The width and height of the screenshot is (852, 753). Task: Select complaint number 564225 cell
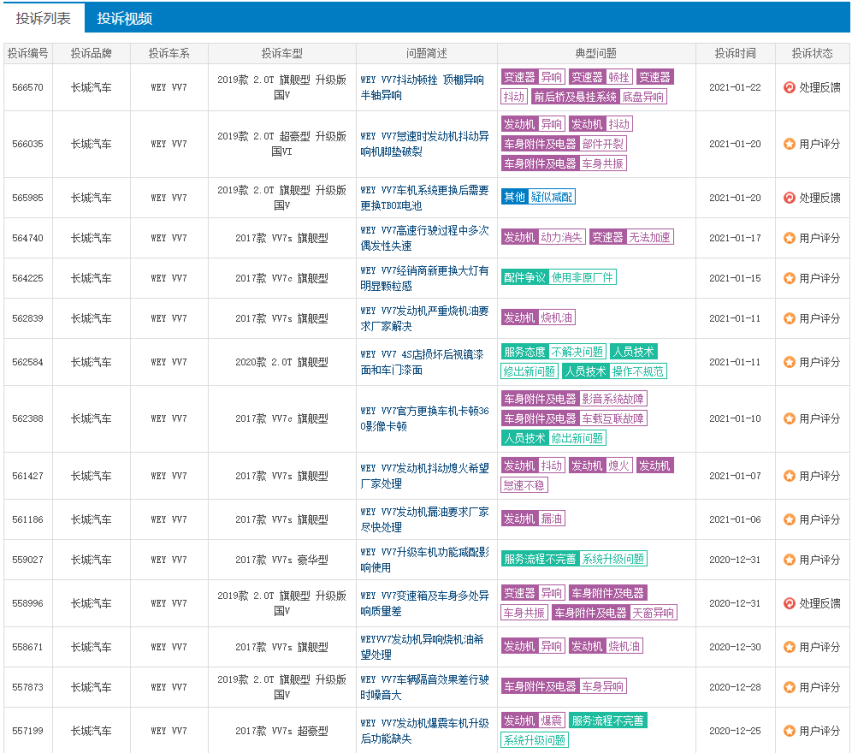click(28, 278)
